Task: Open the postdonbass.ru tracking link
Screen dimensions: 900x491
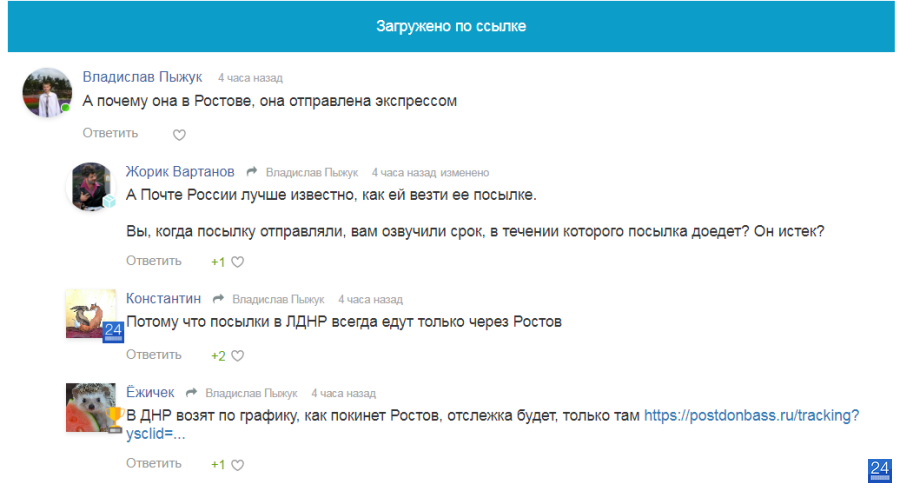Action: click(x=751, y=415)
